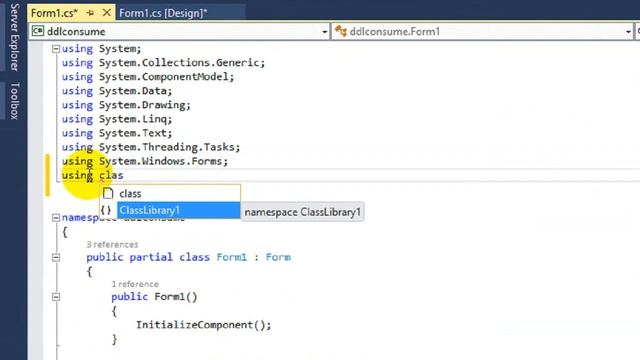Click the 'using System.ComponentModel;' line
640x360 pixels.
point(148,77)
